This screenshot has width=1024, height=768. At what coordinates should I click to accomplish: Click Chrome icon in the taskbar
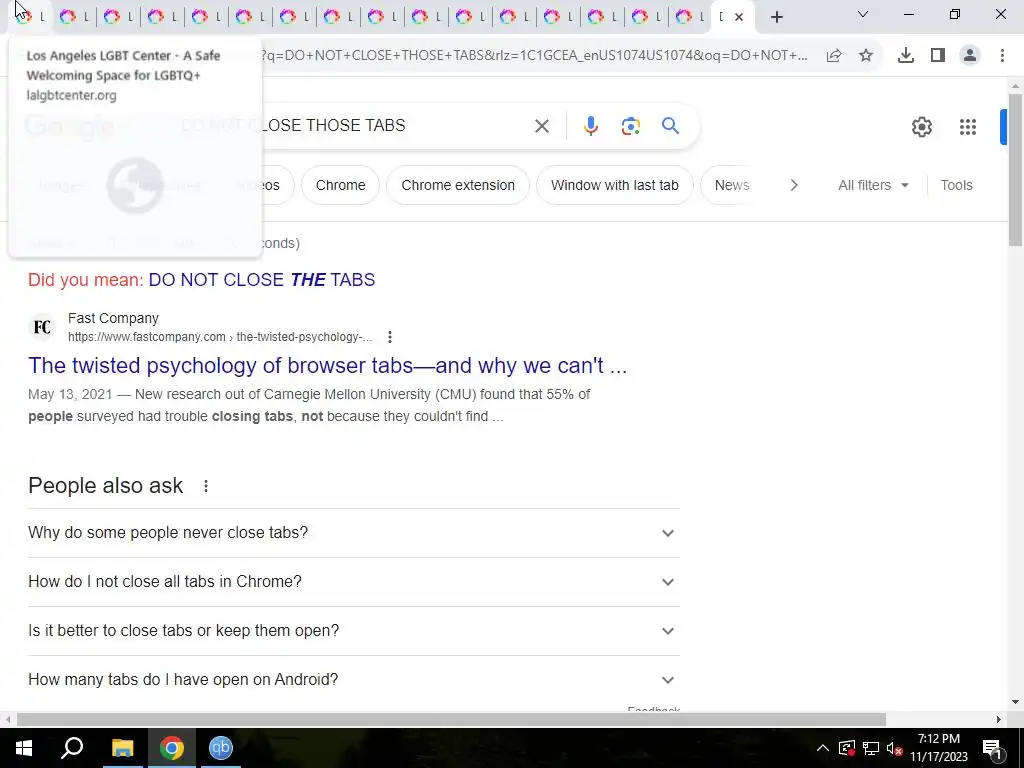172,748
